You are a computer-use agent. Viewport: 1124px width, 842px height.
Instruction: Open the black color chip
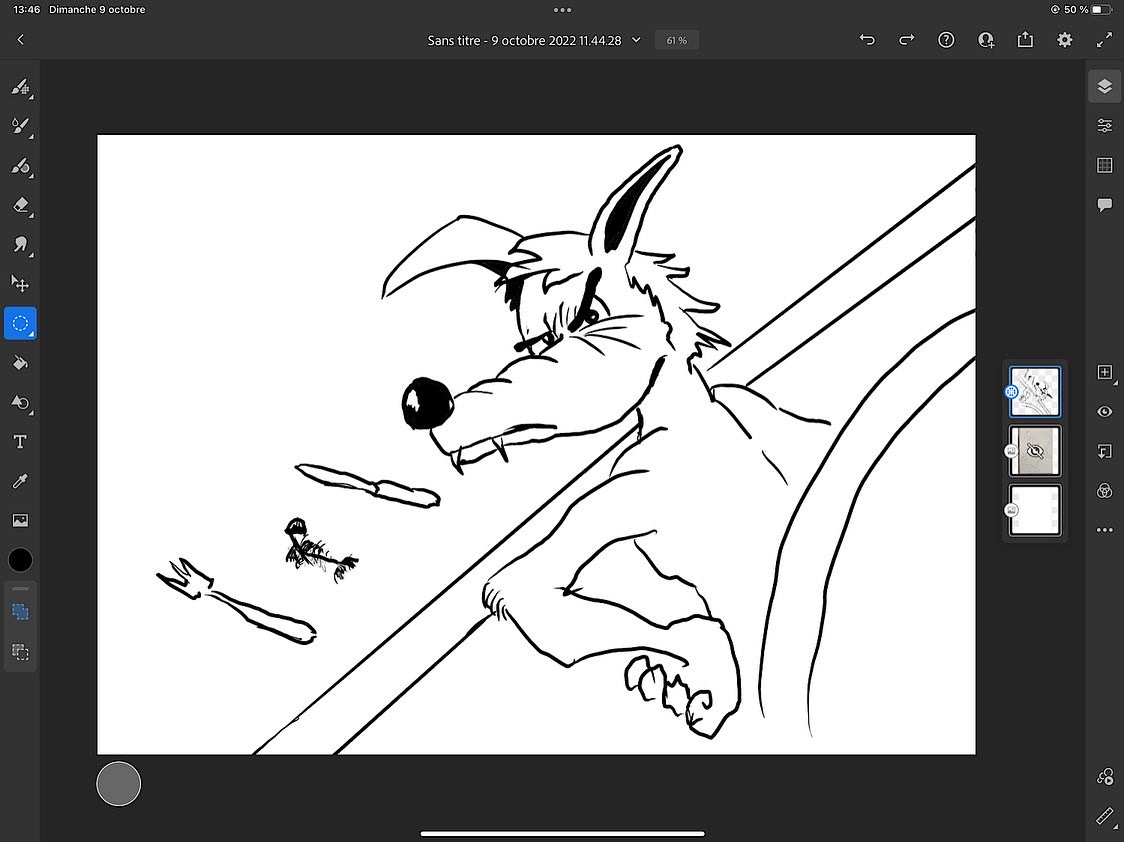20,560
